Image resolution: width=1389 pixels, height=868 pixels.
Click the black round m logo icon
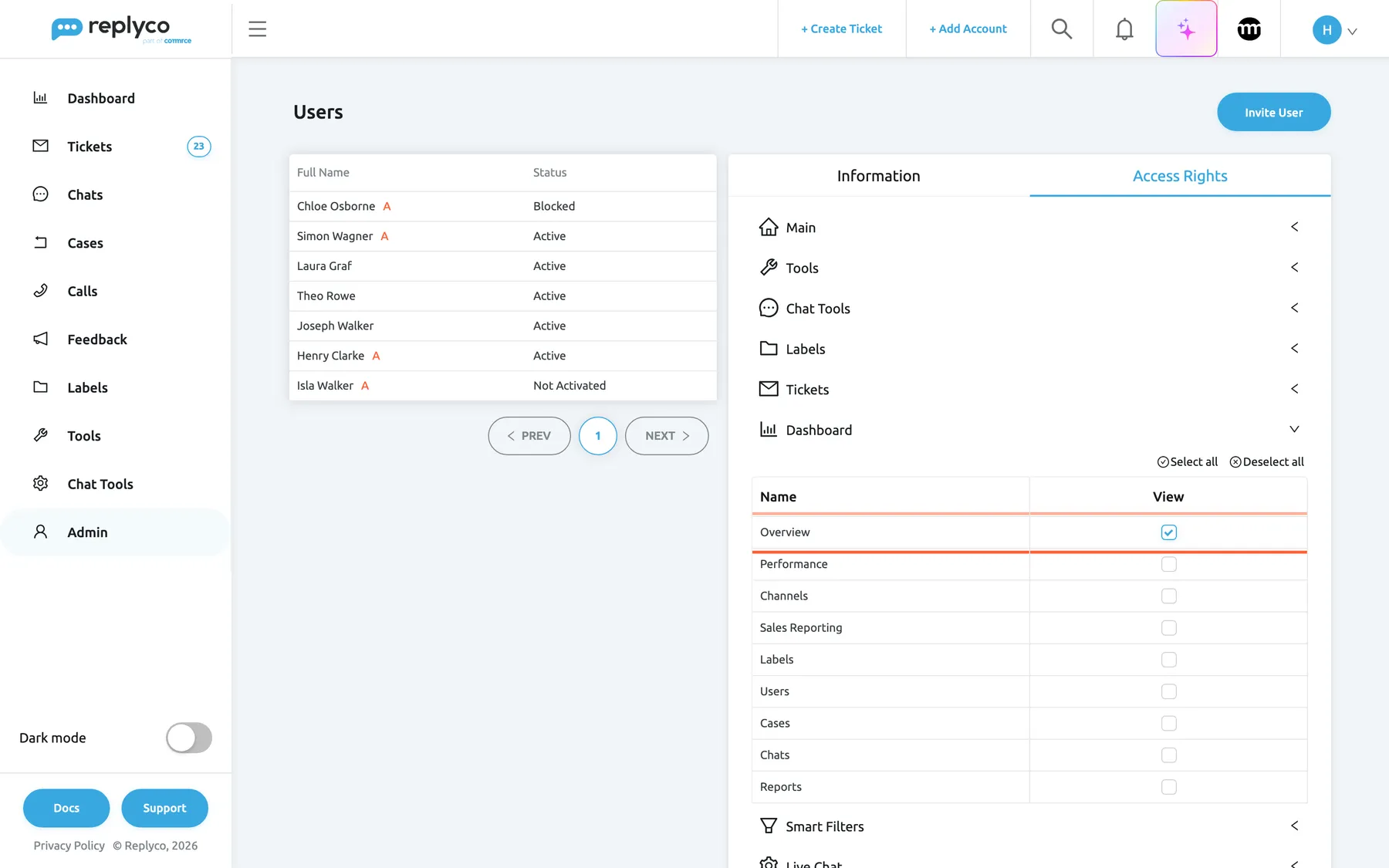1249,29
